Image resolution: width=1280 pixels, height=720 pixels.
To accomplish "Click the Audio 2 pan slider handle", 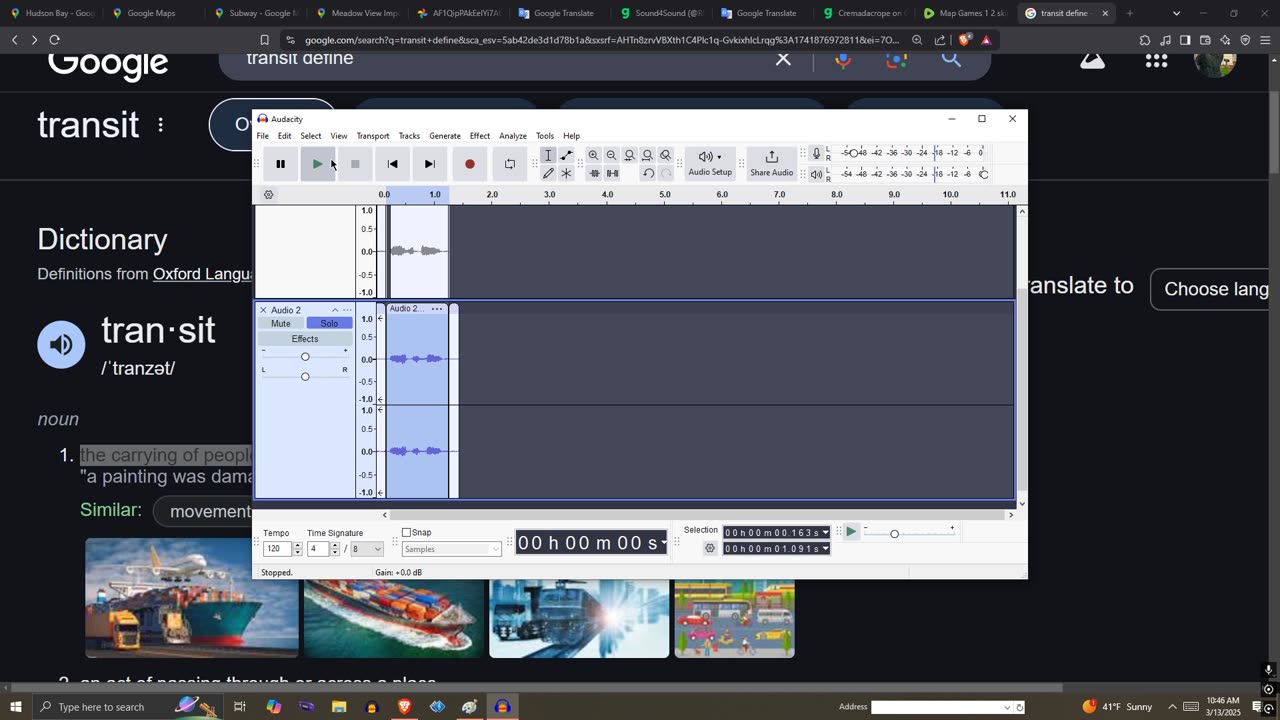I will click(305, 377).
